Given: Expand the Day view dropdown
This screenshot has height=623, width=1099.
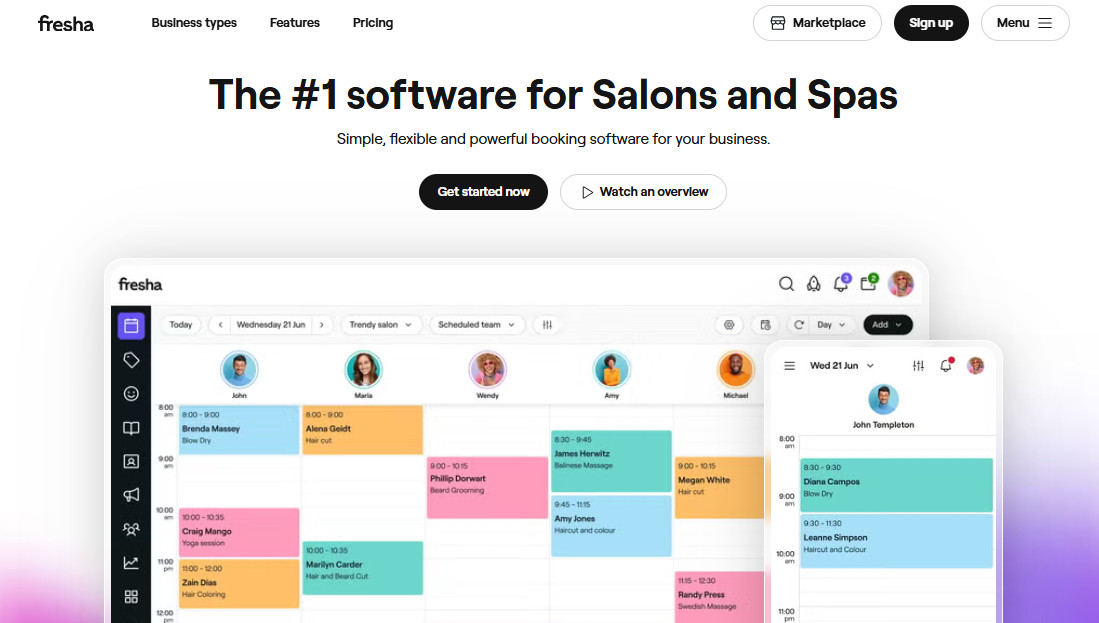Looking at the screenshot, I should click(831, 324).
